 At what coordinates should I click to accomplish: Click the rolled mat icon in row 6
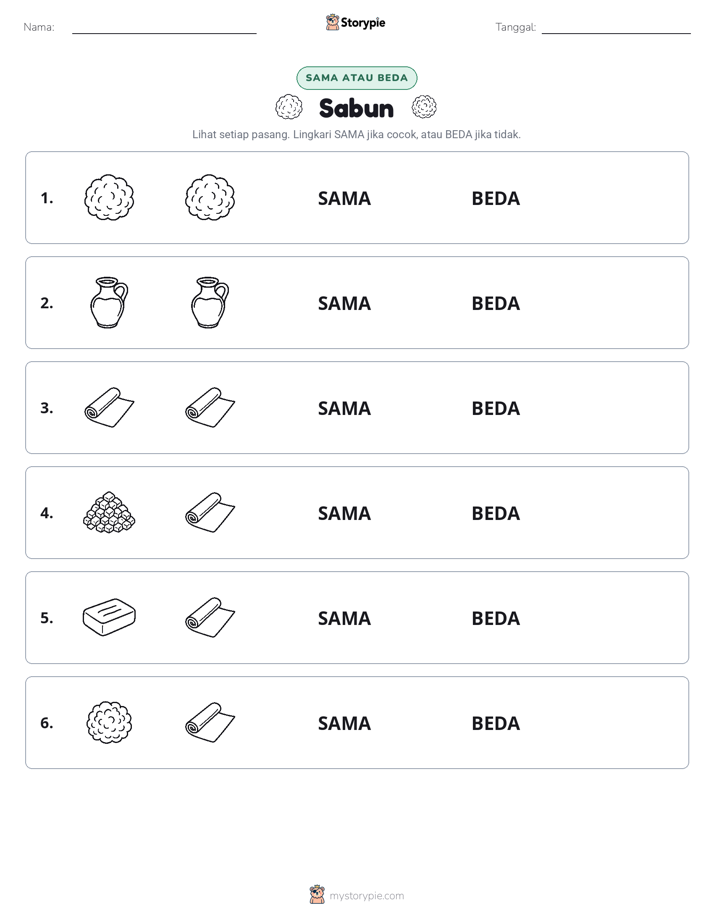pos(210,722)
